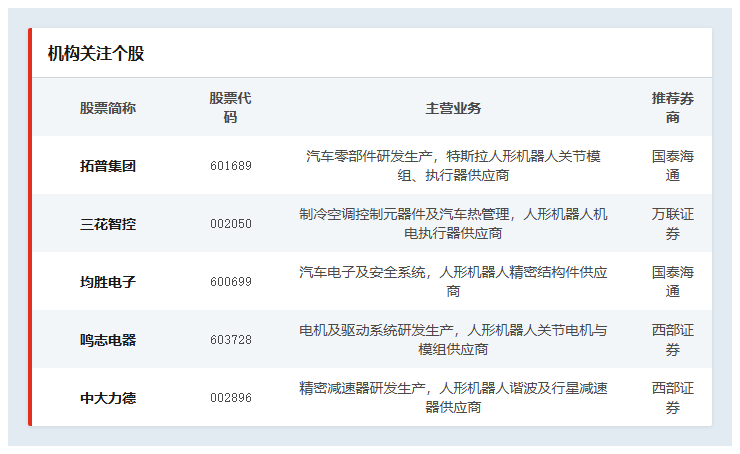Click 西部证券 broker in 鸣志电器 row
Viewport: 740px width, 454px height.
(673, 340)
